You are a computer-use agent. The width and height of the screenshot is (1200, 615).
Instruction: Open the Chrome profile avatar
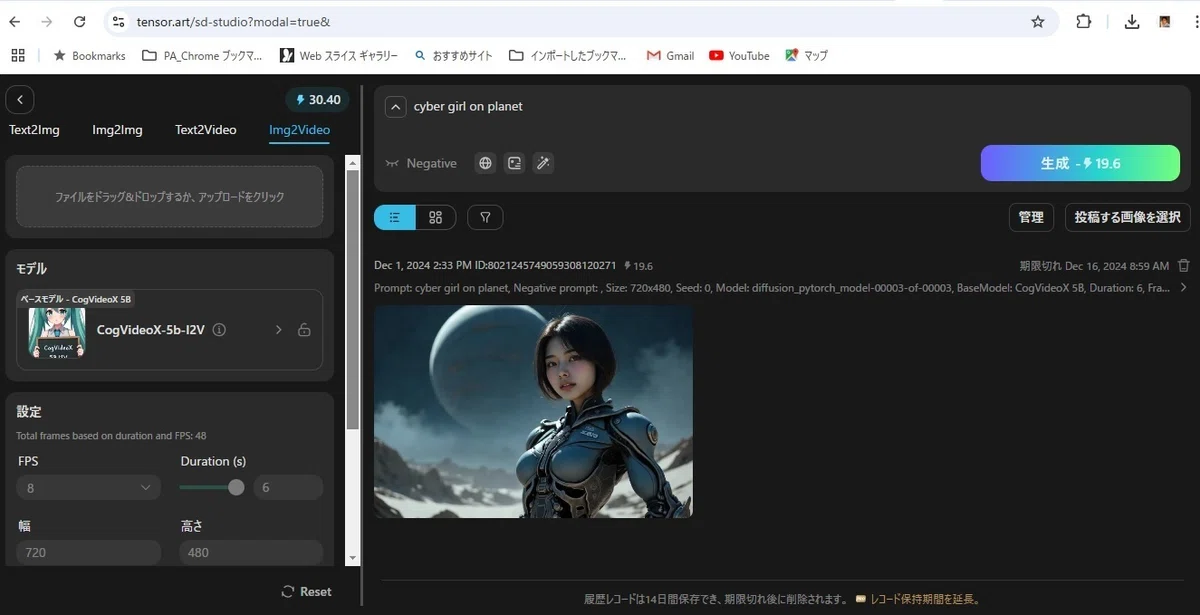pyautogui.click(x=1165, y=21)
